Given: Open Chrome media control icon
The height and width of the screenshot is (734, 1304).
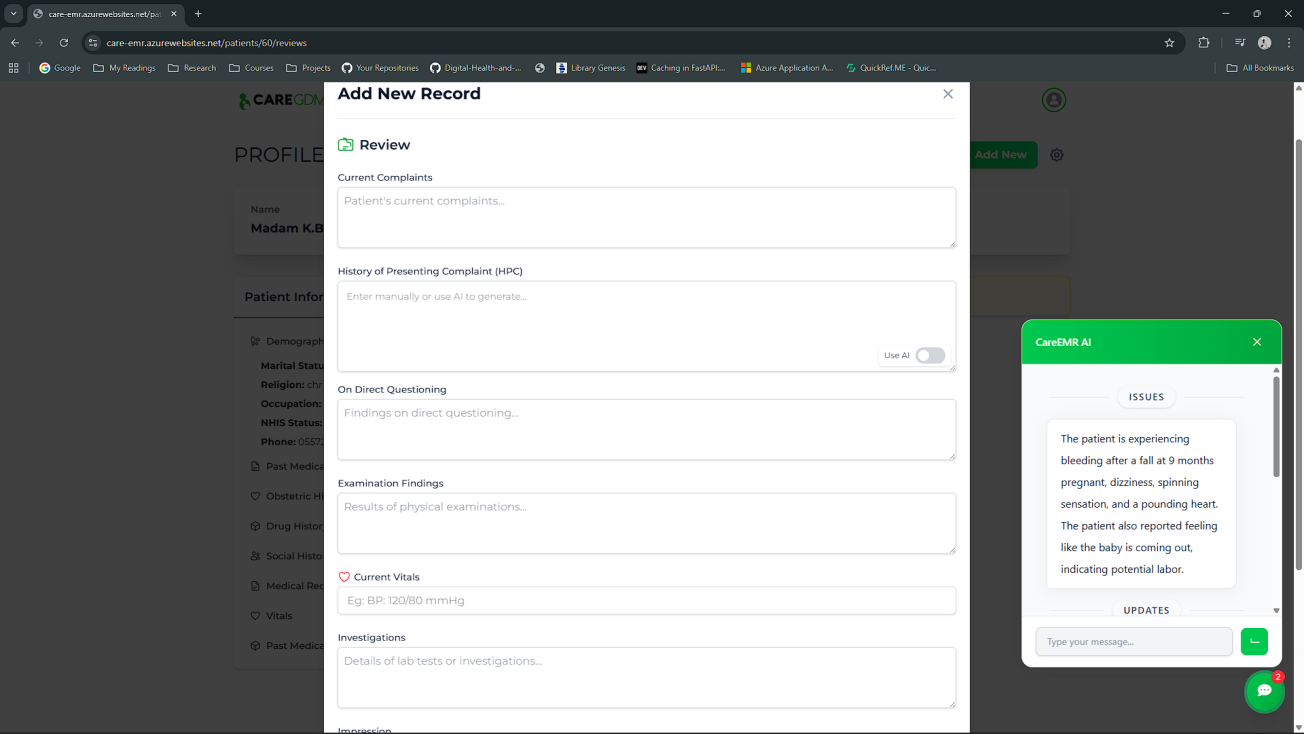Looking at the screenshot, I should pyautogui.click(x=1240, y=43).
